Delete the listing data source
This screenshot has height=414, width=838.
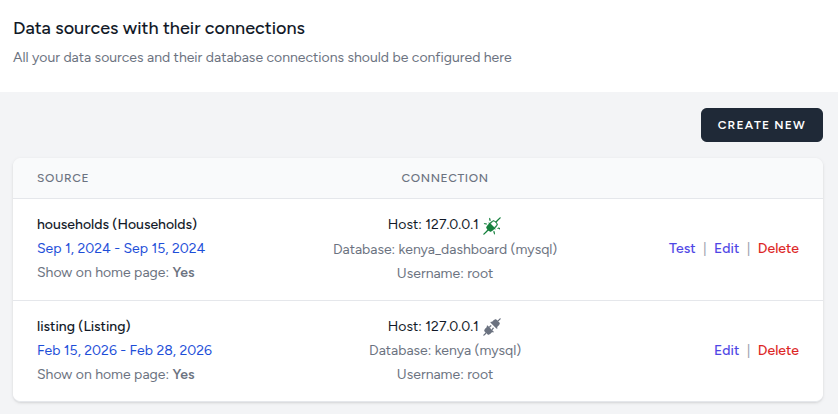[x=778, y=350]
